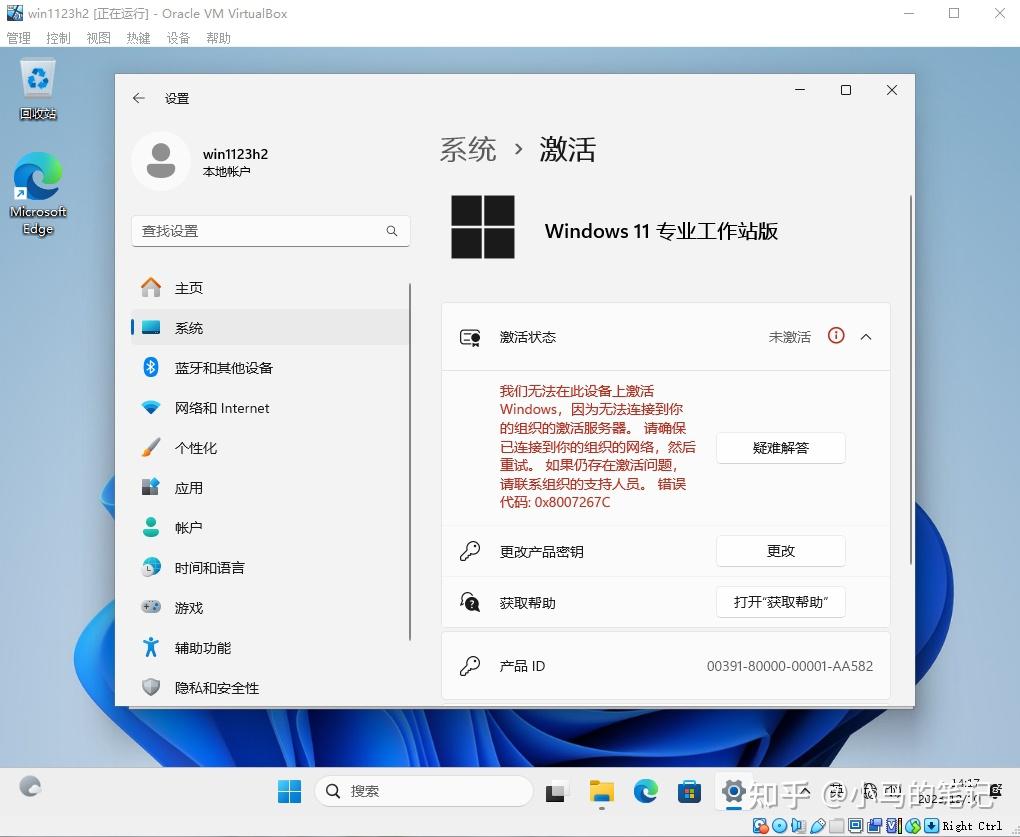Screen dimensions: 1020x837
Task: Click the 打开"获取帮助" button
Action: (780, 602)
